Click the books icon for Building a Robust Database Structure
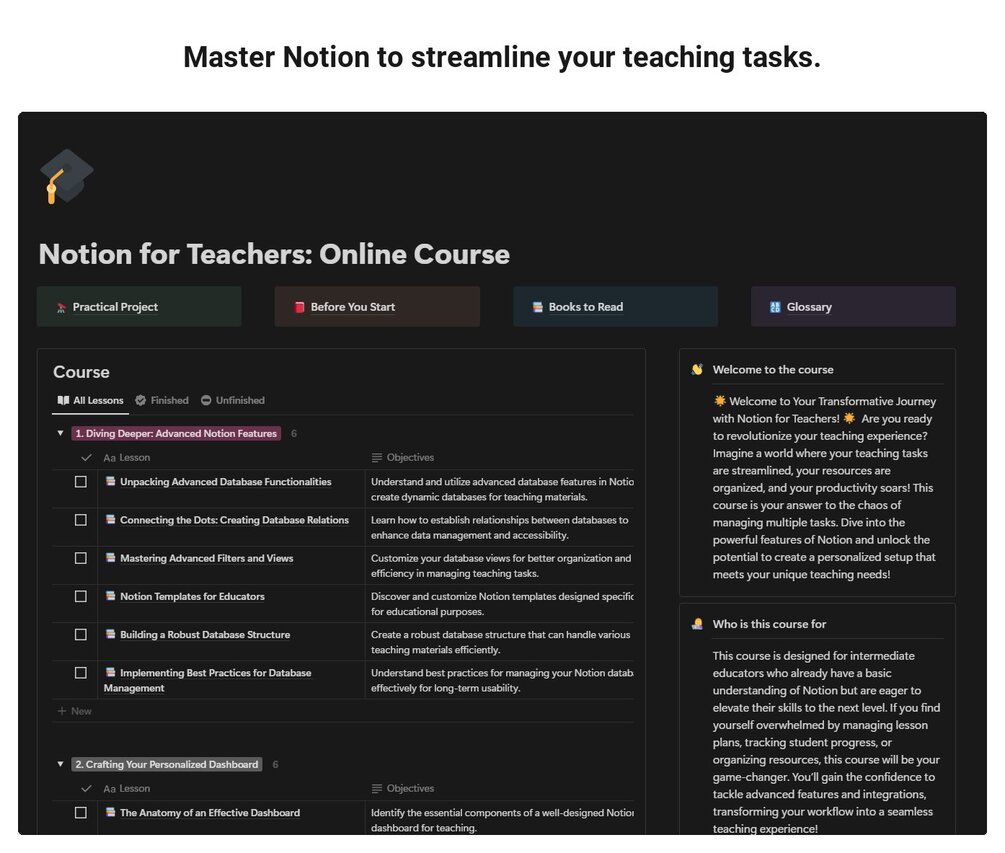The image size is (1005, 853). (x=110, y=634)
